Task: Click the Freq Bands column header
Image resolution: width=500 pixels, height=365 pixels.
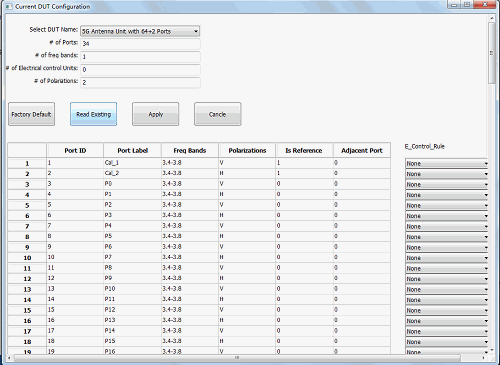Action: click(190, 150)
